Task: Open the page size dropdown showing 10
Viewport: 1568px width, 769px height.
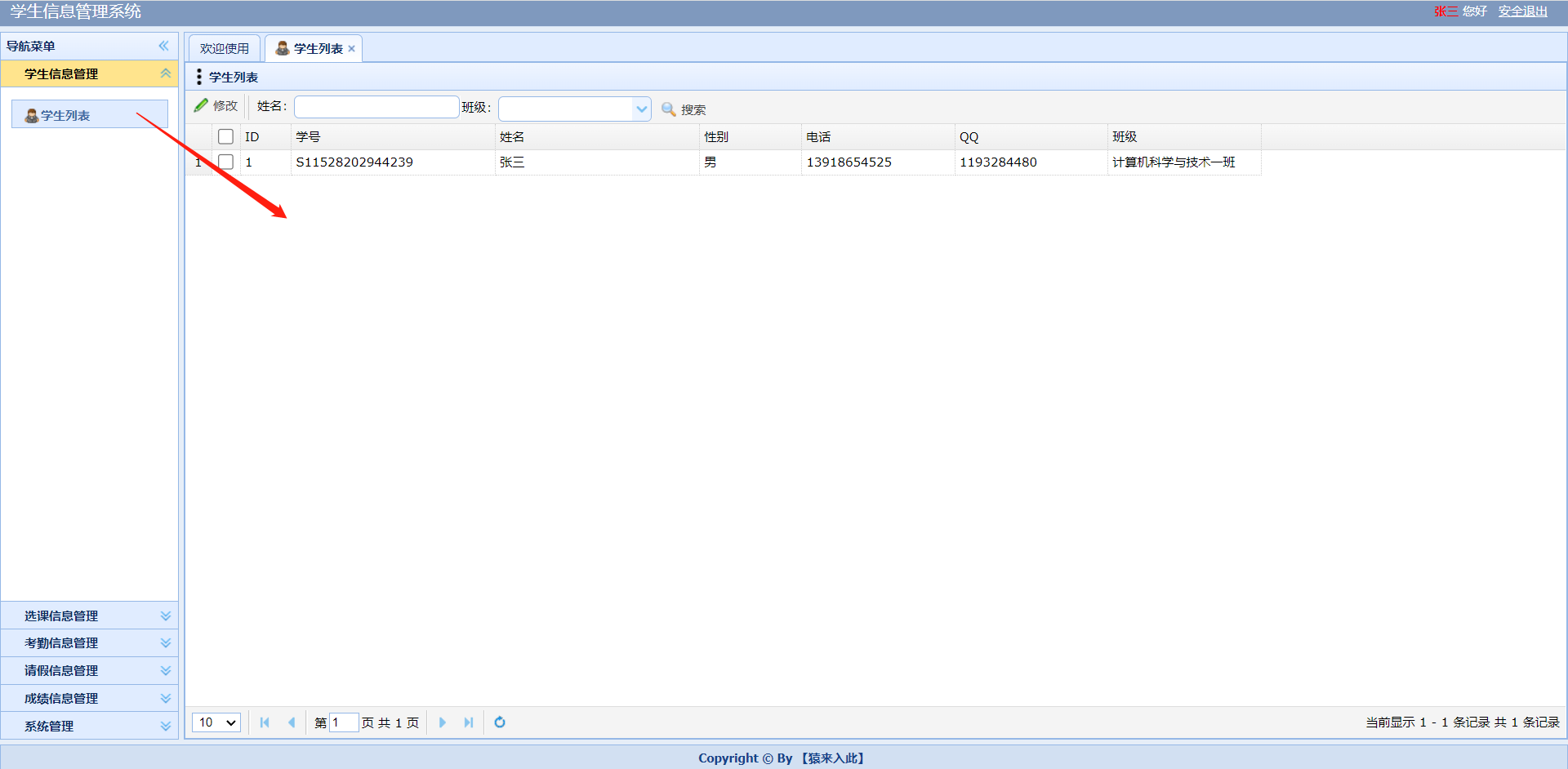Action: click(x=216, y=722)
